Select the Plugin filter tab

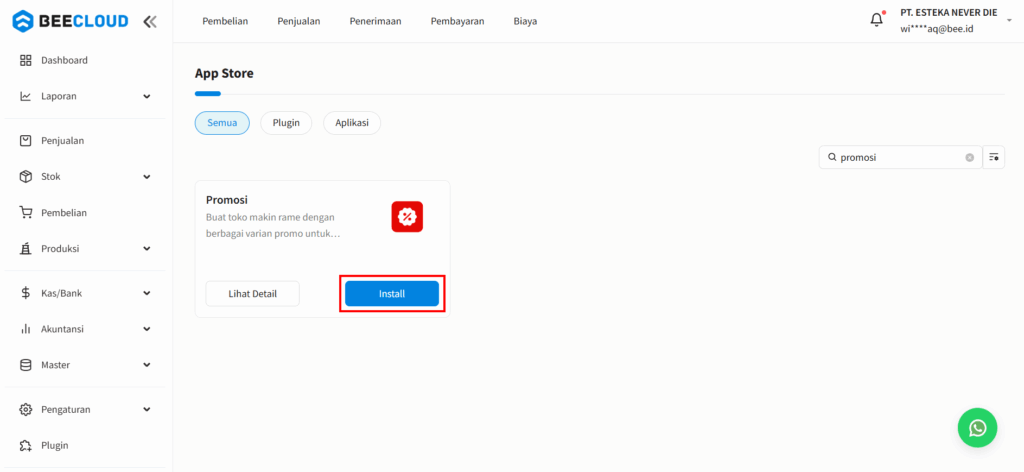tap(286, 123)
